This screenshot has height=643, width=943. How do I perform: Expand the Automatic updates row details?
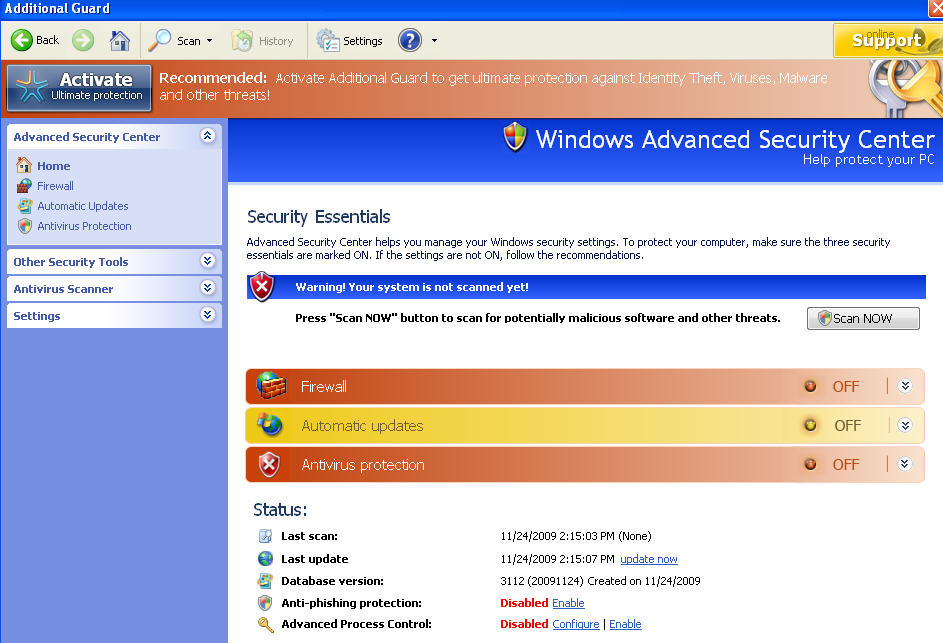[905, 425]
